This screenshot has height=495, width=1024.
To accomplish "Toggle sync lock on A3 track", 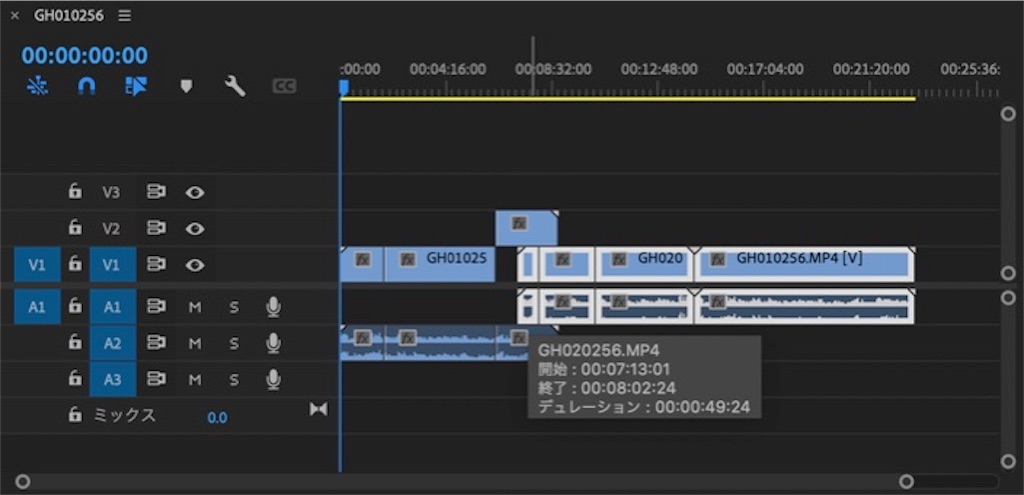I will click(155, 378).
